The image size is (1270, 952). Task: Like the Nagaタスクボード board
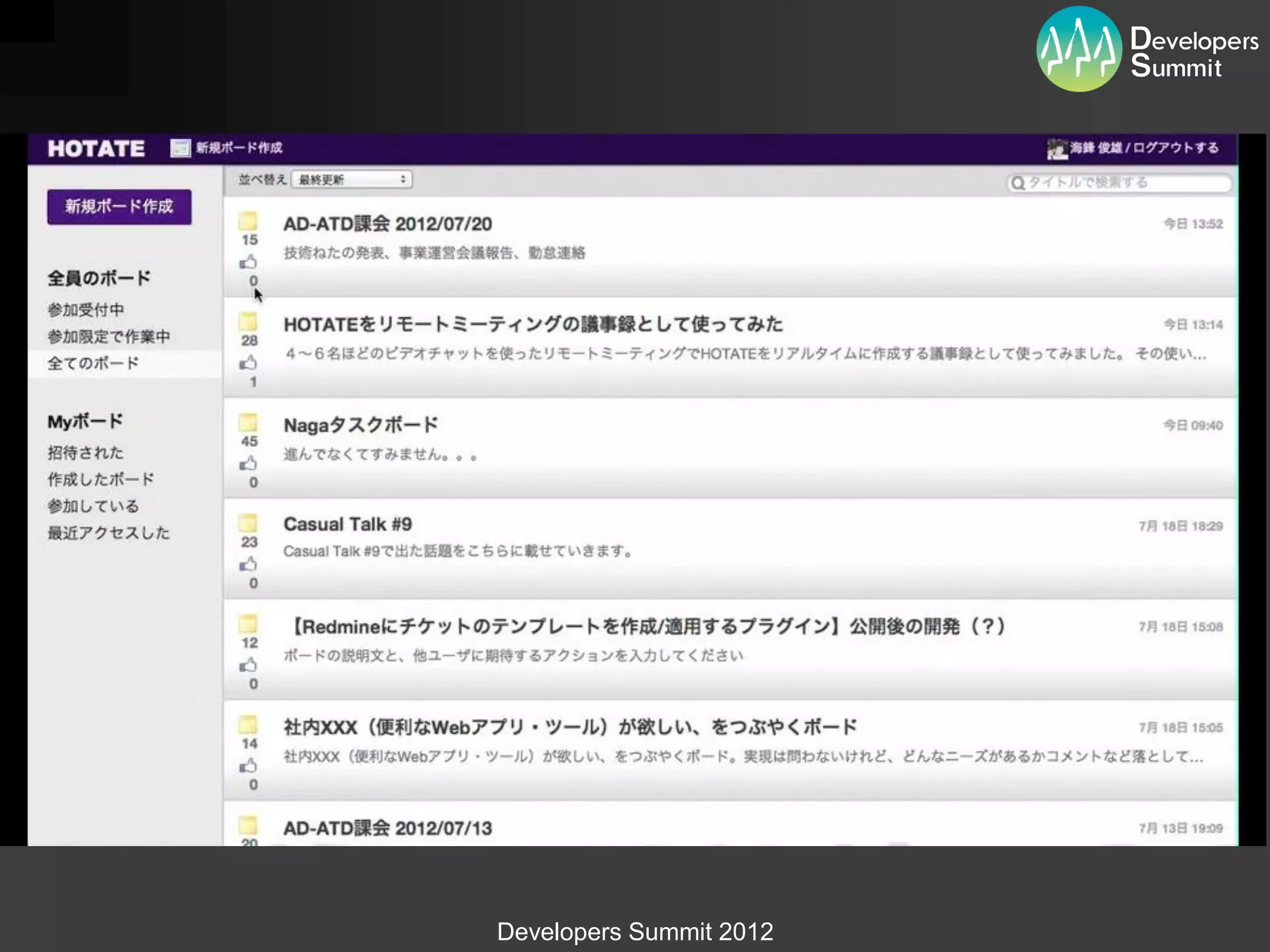(x=248, y=463)
